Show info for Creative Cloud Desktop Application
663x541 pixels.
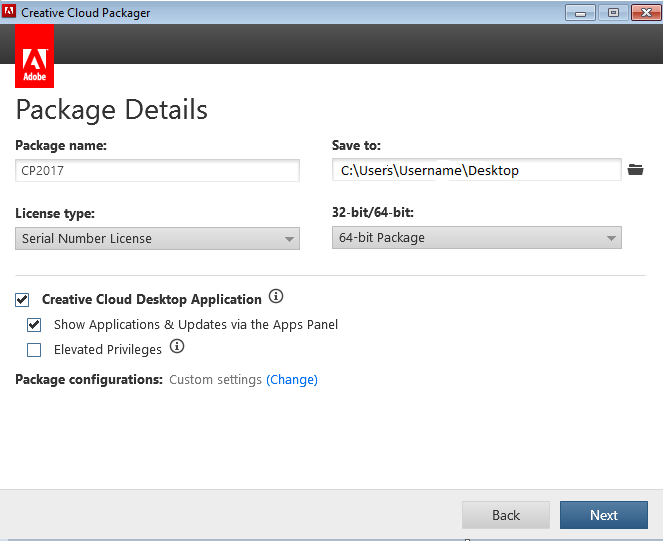[x=277, y=297]
